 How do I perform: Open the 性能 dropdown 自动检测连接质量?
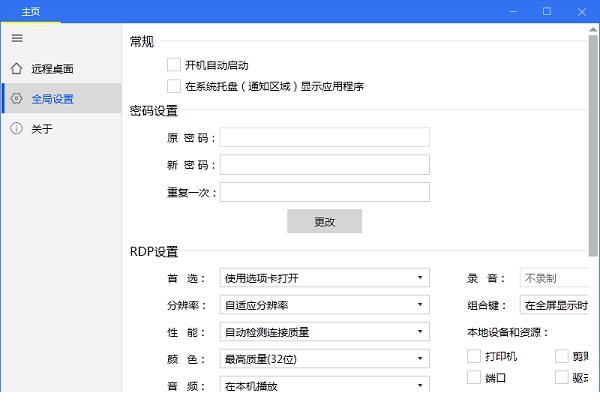(x=324, y=331)
